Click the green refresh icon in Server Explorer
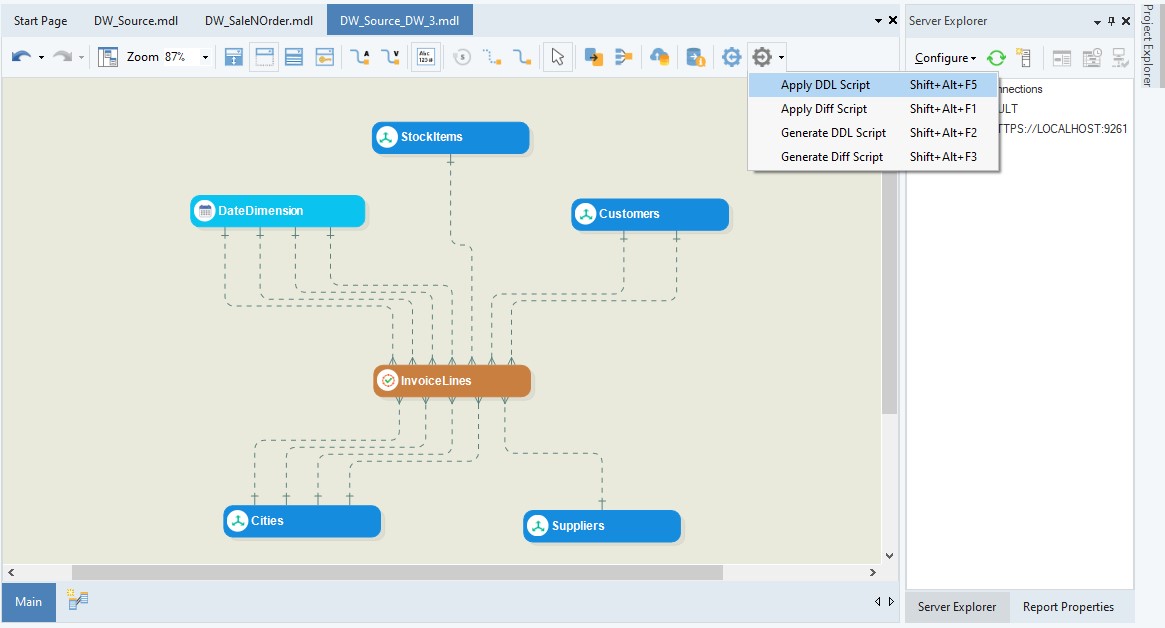Viewport: 1165px width, 628px height. coord(996,58)
